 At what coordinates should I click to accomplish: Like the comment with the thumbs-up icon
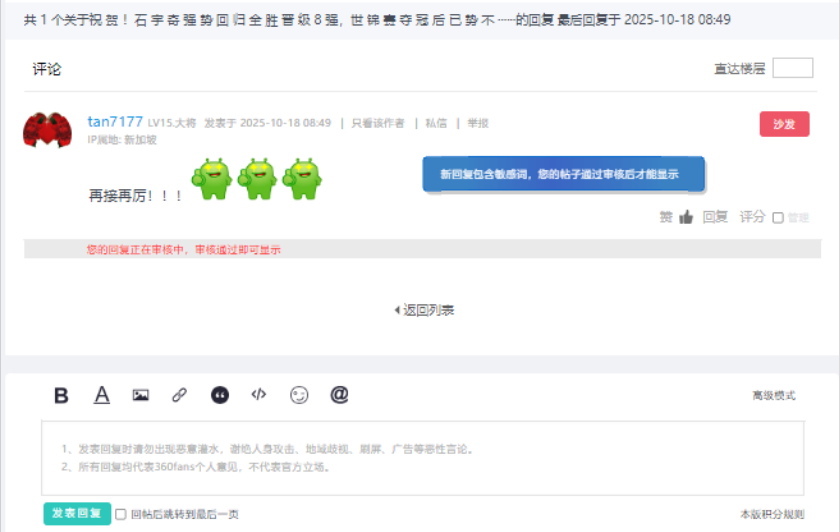pos(686,217)
